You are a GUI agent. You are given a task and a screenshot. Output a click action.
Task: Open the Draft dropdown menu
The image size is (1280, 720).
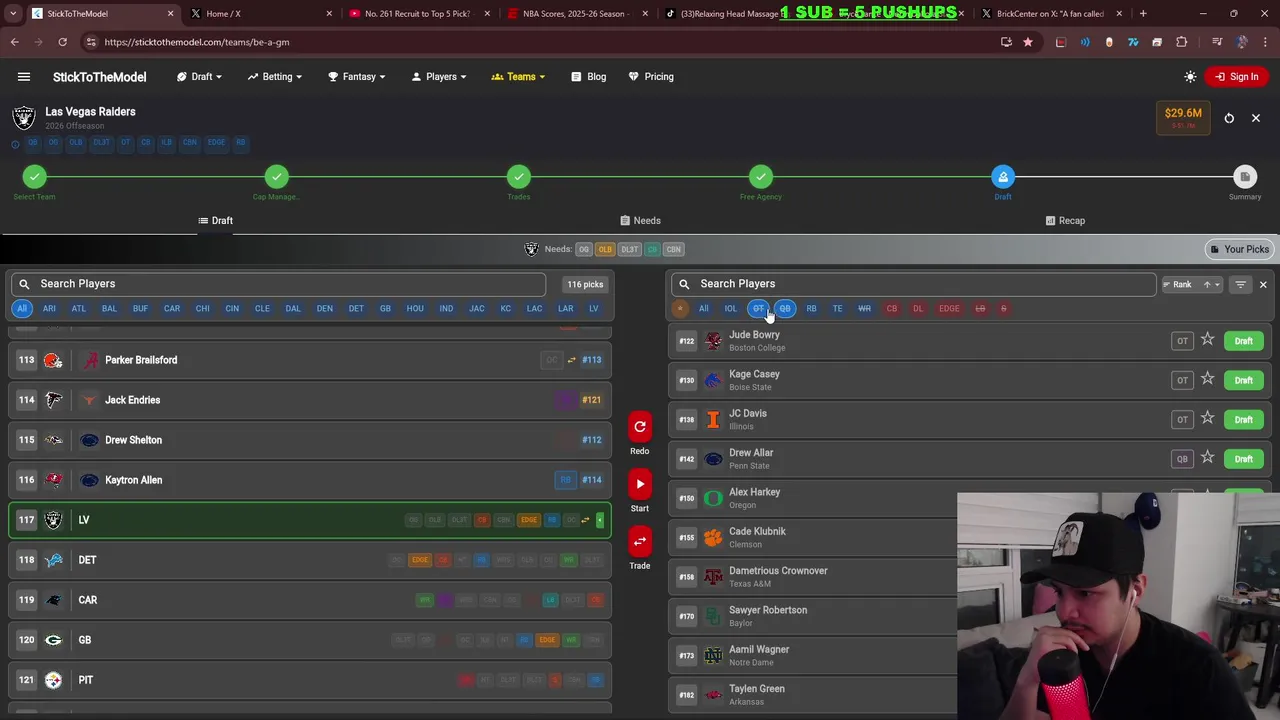pyautogui.click(x=199, y=77)
